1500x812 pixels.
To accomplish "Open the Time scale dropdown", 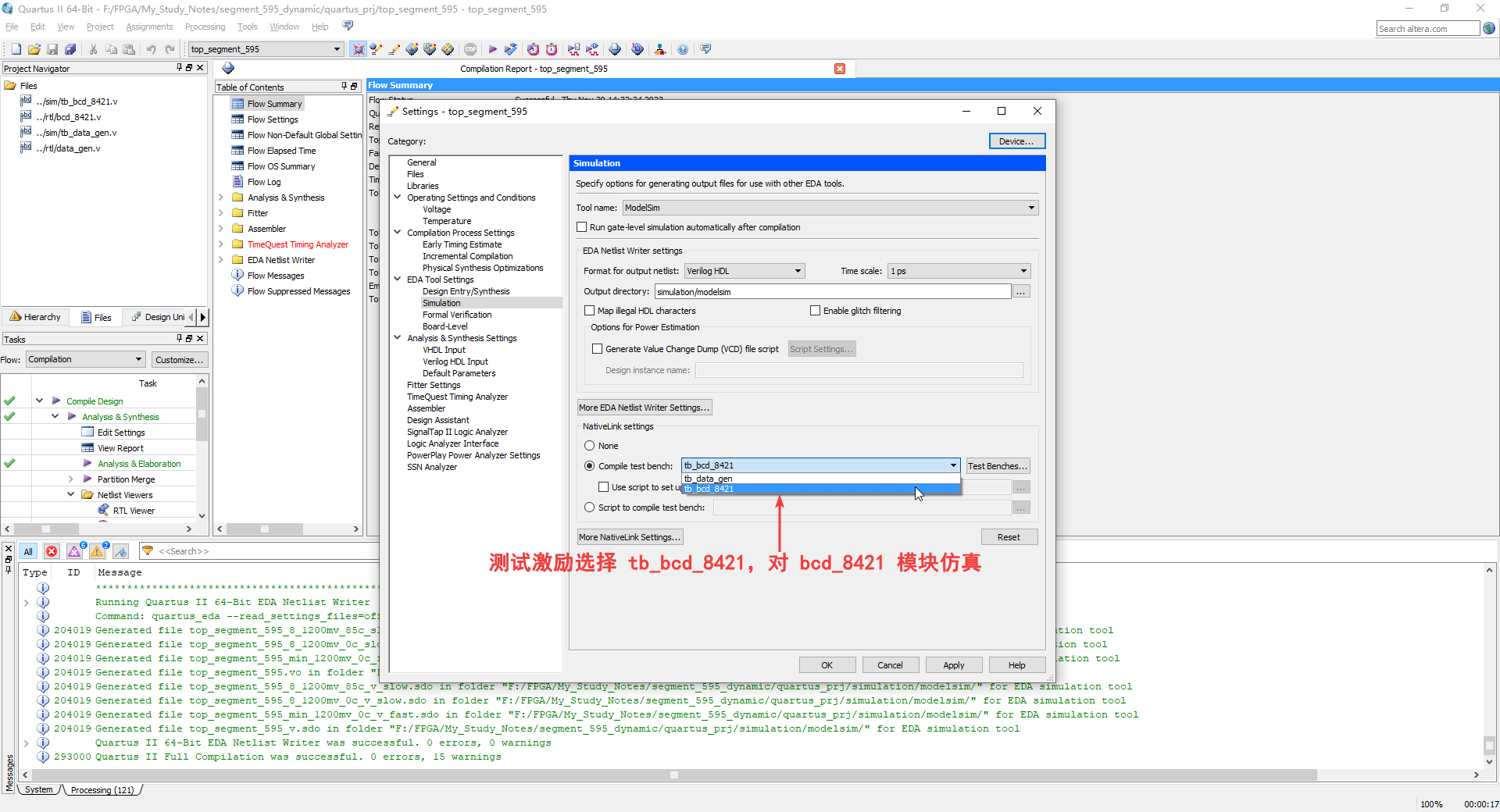I will 959,271.
